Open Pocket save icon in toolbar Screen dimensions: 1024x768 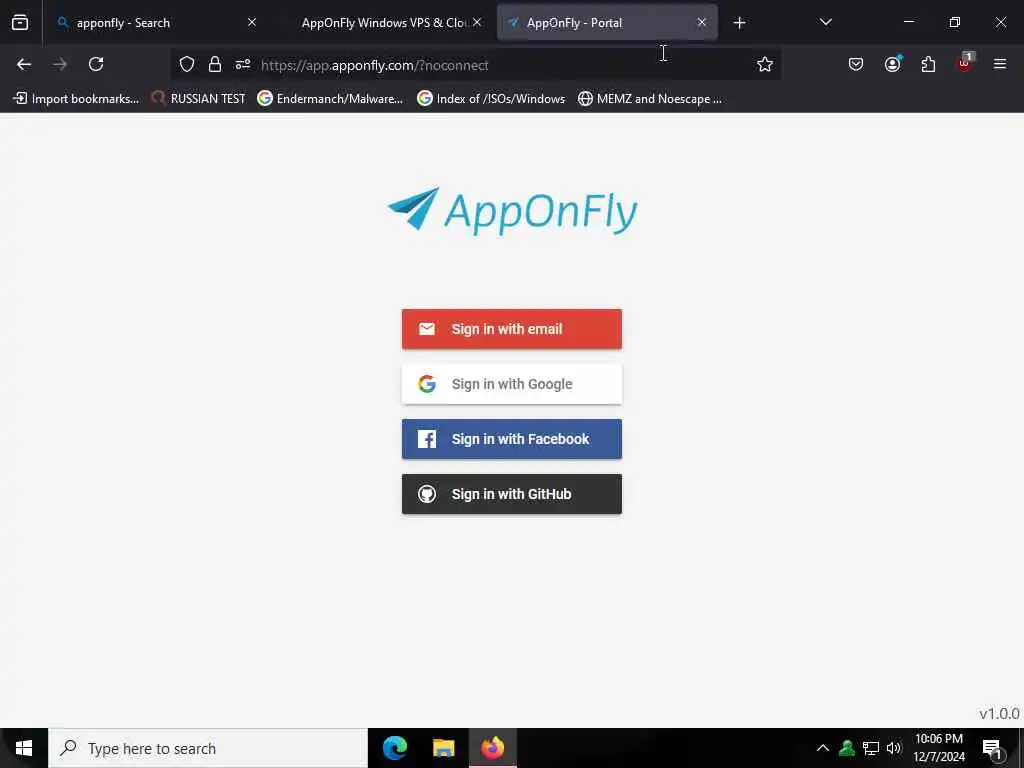coord(856,64)
